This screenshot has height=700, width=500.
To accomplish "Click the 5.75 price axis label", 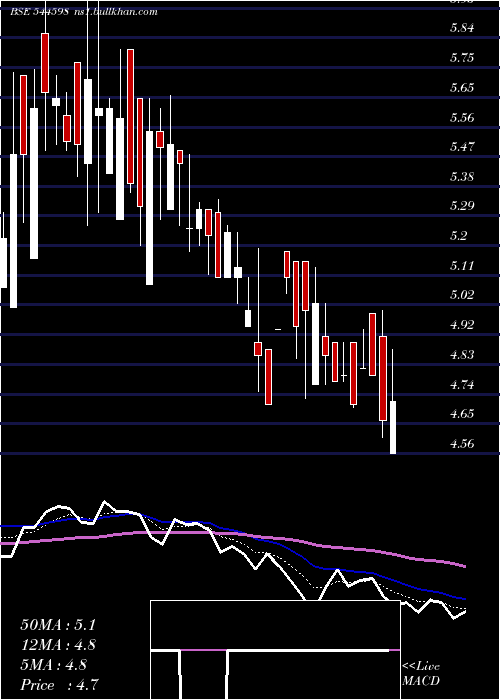I will coord(462,58).
